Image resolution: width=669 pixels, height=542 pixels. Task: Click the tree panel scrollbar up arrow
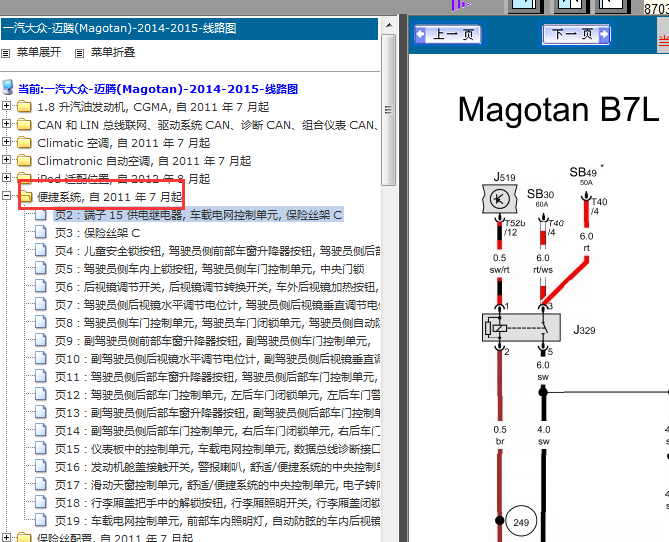click(389, 25)
